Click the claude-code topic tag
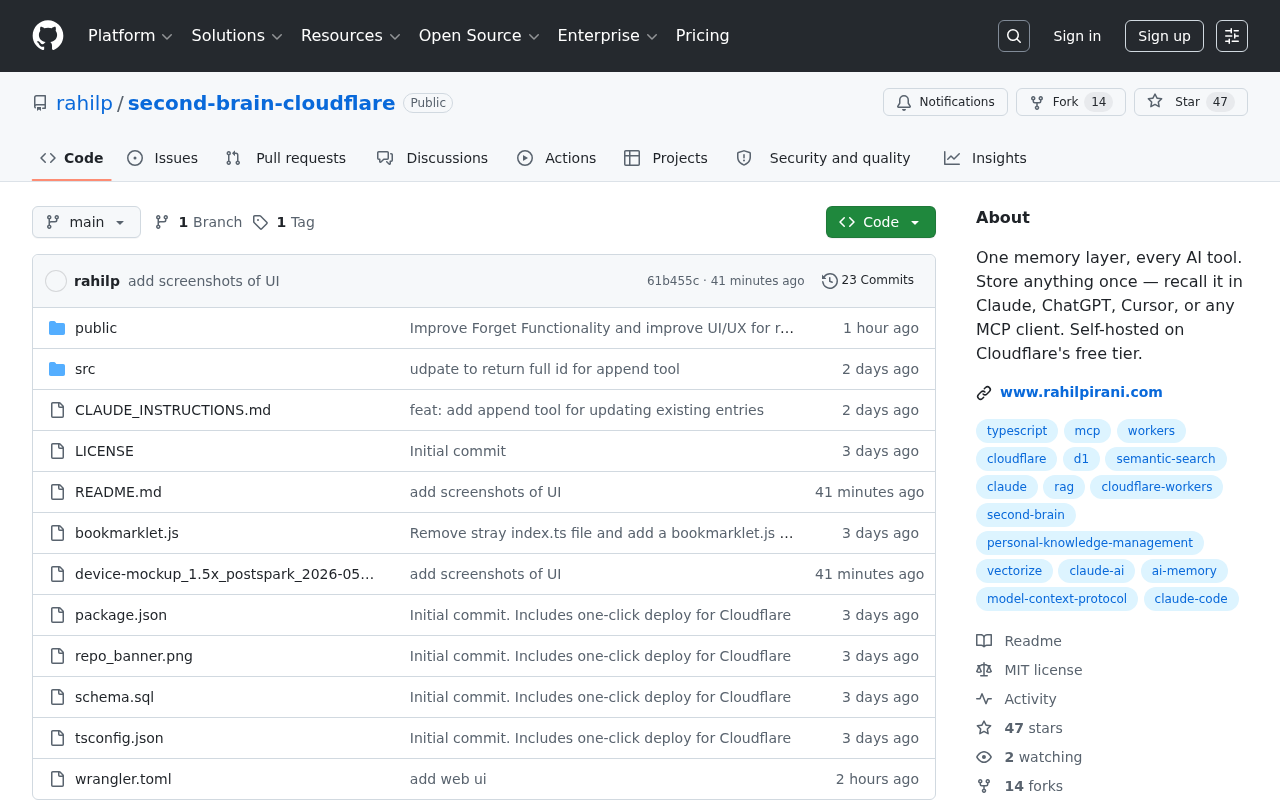Viewport: 1280px width, 800px height. [1191, 599]
